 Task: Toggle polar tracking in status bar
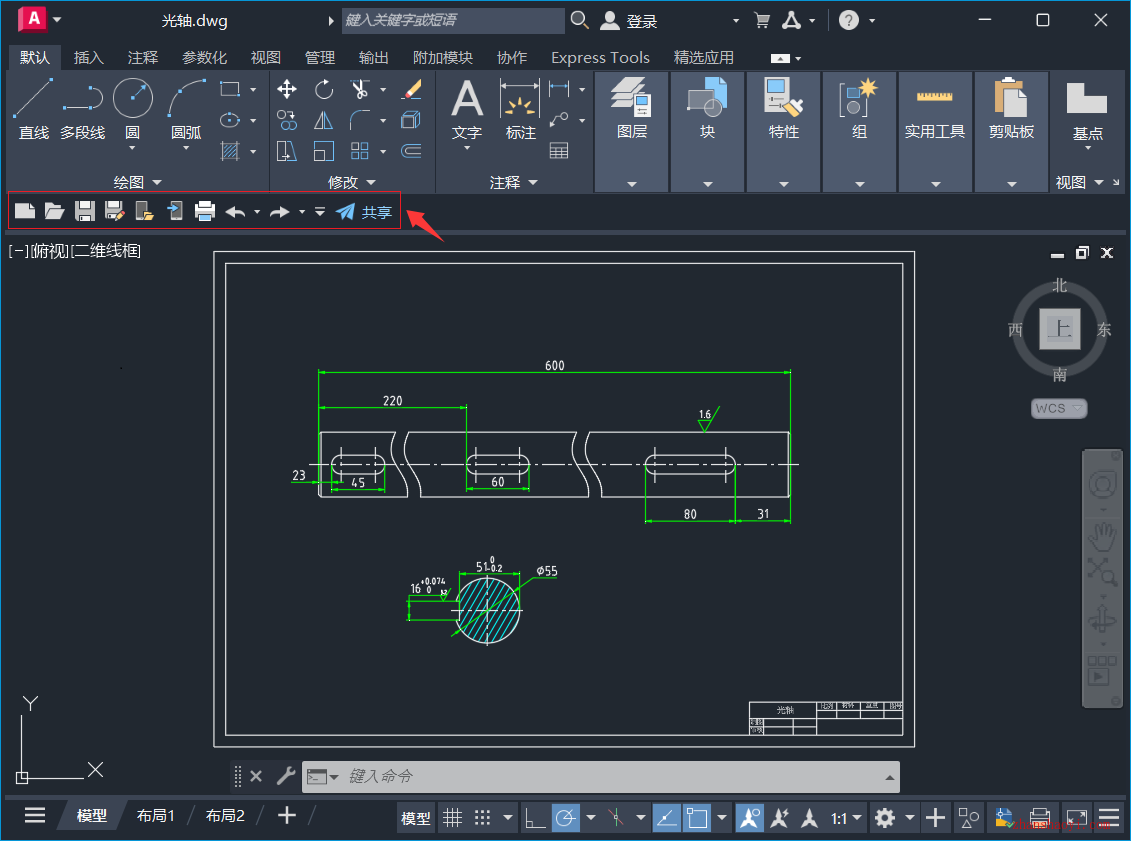pos(566,818)
